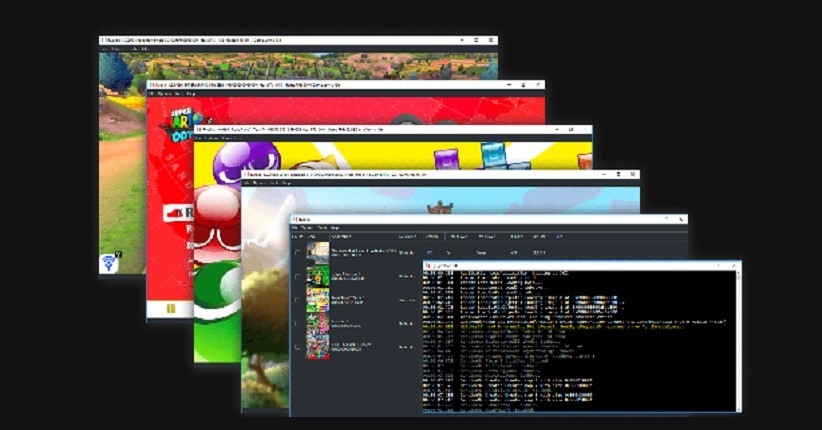This screenshot has height=430, width=822.
Task: Maximize the Super Mario Odyssey window
Action: coord(523,84)
